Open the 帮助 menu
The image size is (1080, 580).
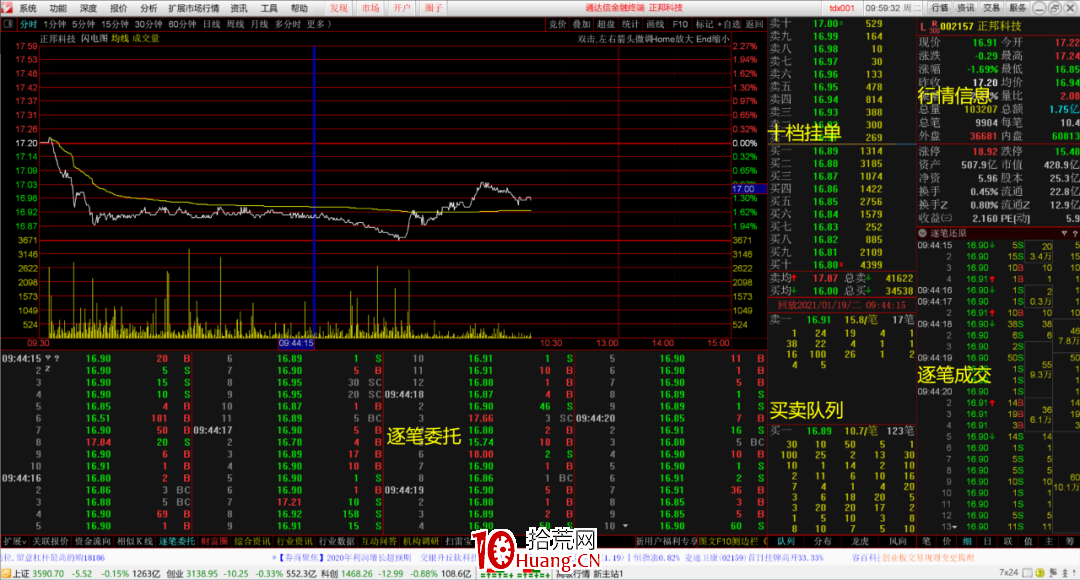click(x=299, y=8)
